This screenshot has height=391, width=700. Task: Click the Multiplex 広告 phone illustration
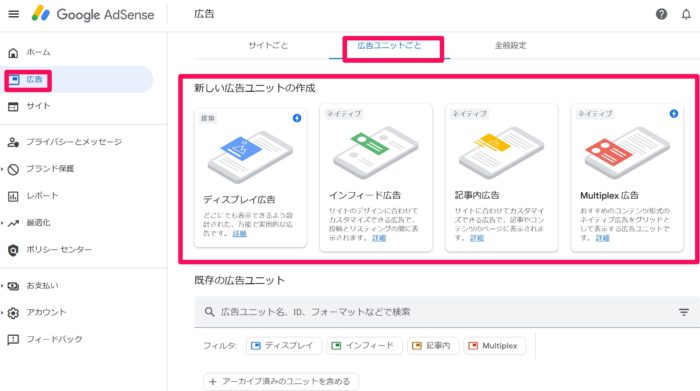tap(627, 152)
